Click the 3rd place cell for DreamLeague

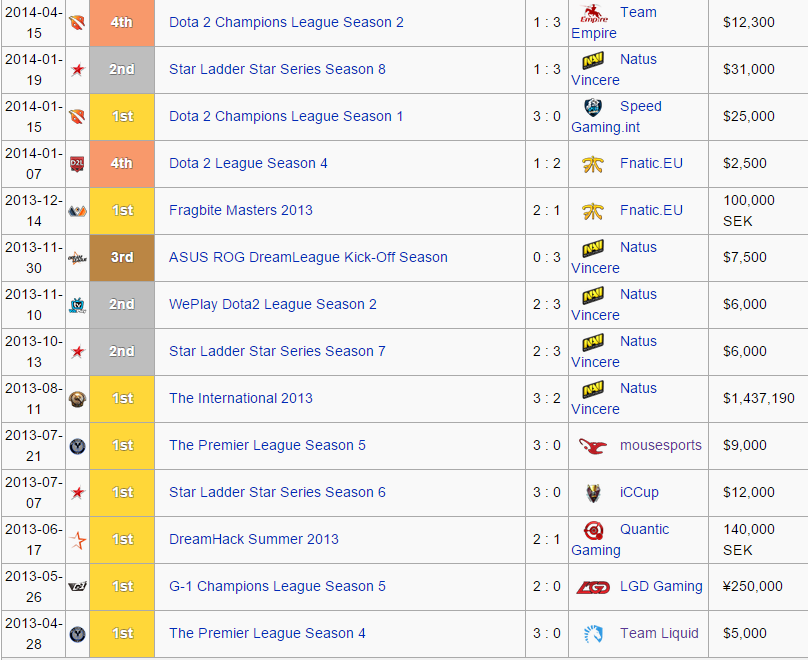point(122,257)
